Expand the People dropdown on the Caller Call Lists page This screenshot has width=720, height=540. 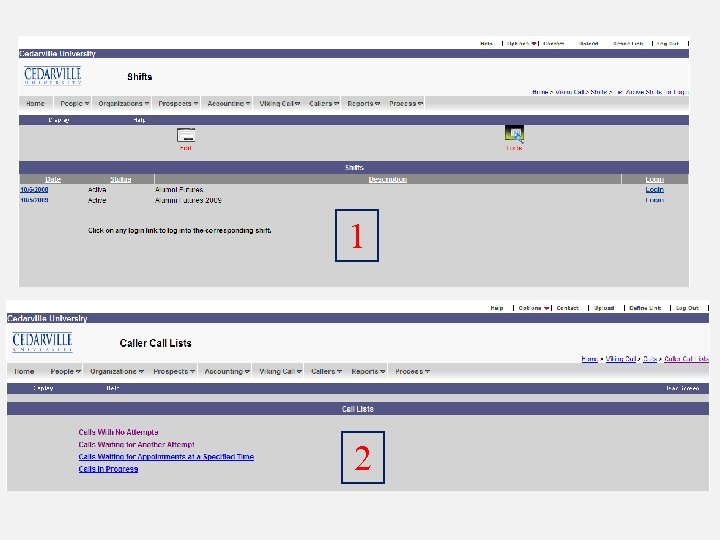[65, 371]
